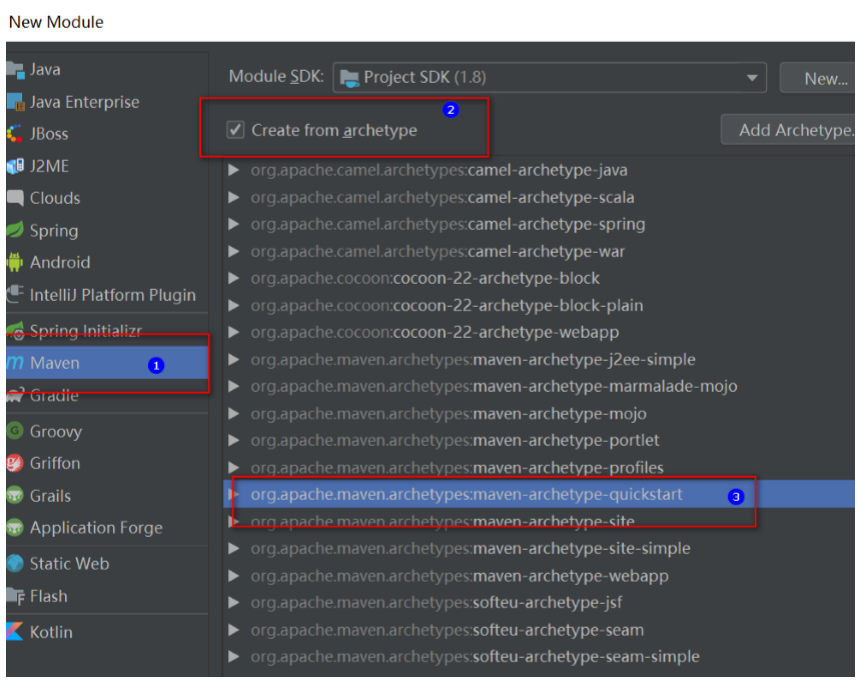Image resolution: width=861 pixels, height=682 pixels.
Task: Click the IntelliJ Platform Plugin icon
Action: (15, 294)
